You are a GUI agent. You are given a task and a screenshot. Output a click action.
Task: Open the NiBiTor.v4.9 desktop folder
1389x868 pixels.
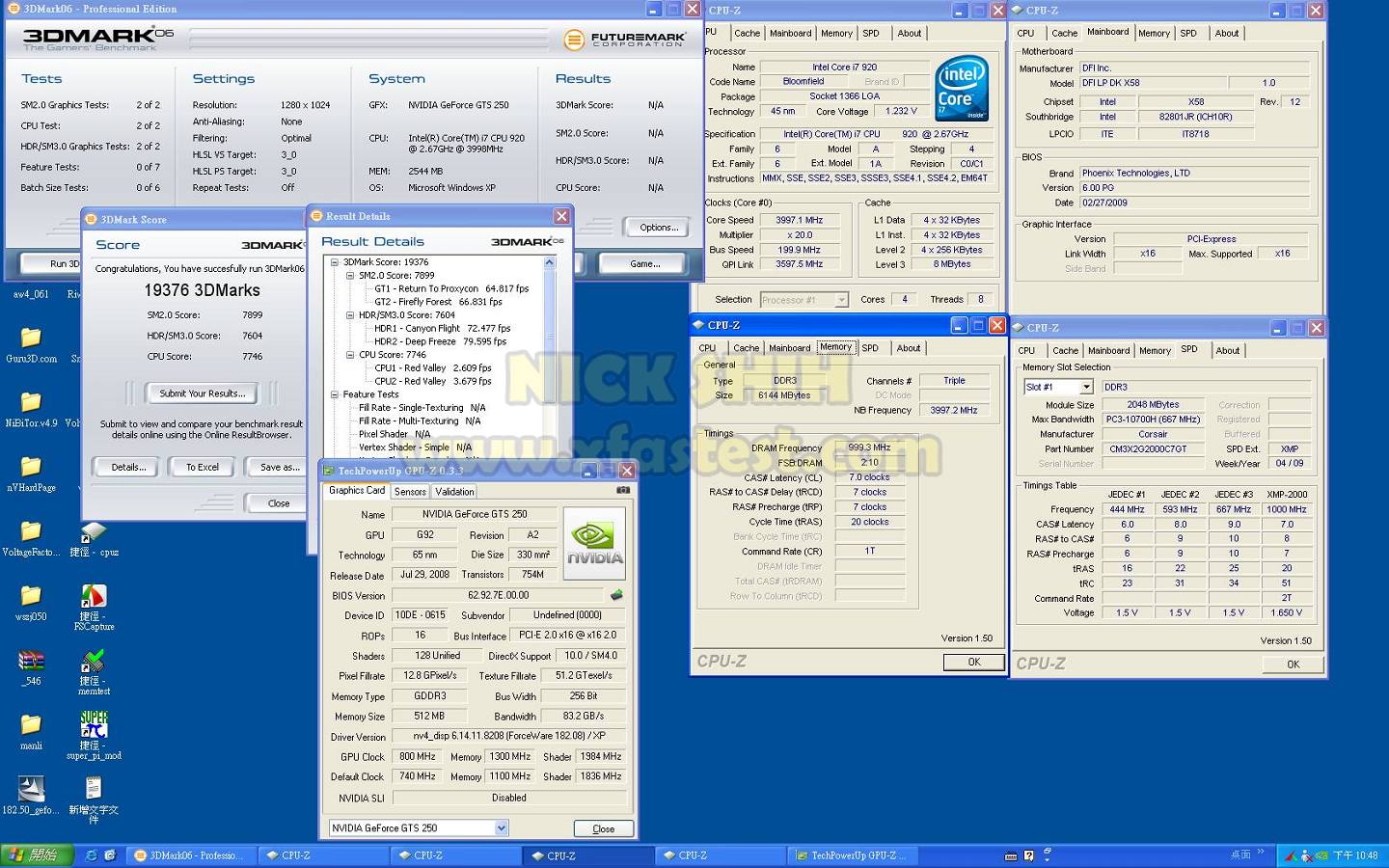tap(31, 409)
